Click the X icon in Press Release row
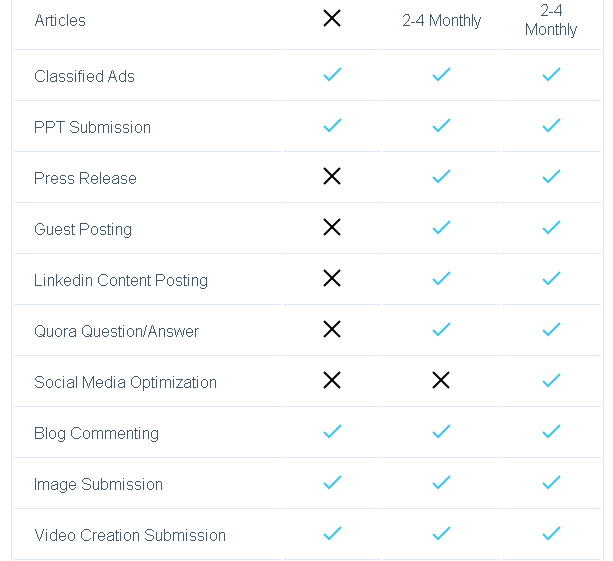 (332, 177)
